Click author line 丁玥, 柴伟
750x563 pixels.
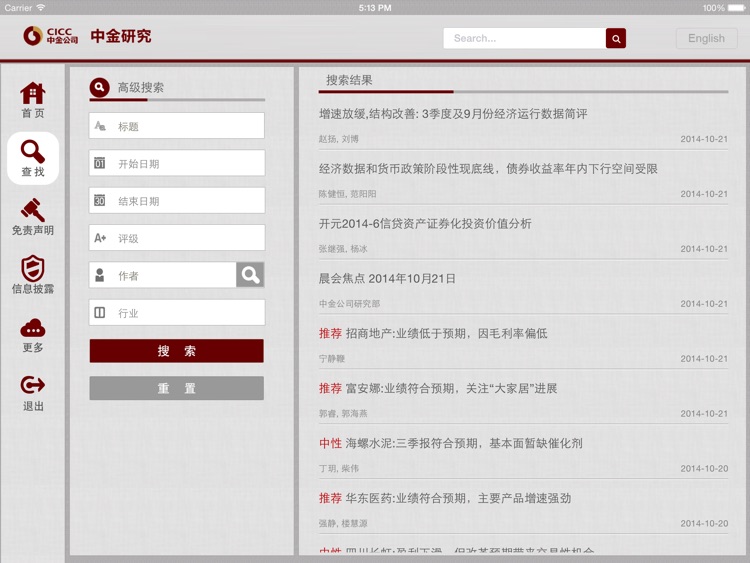[x=339, y=468]
